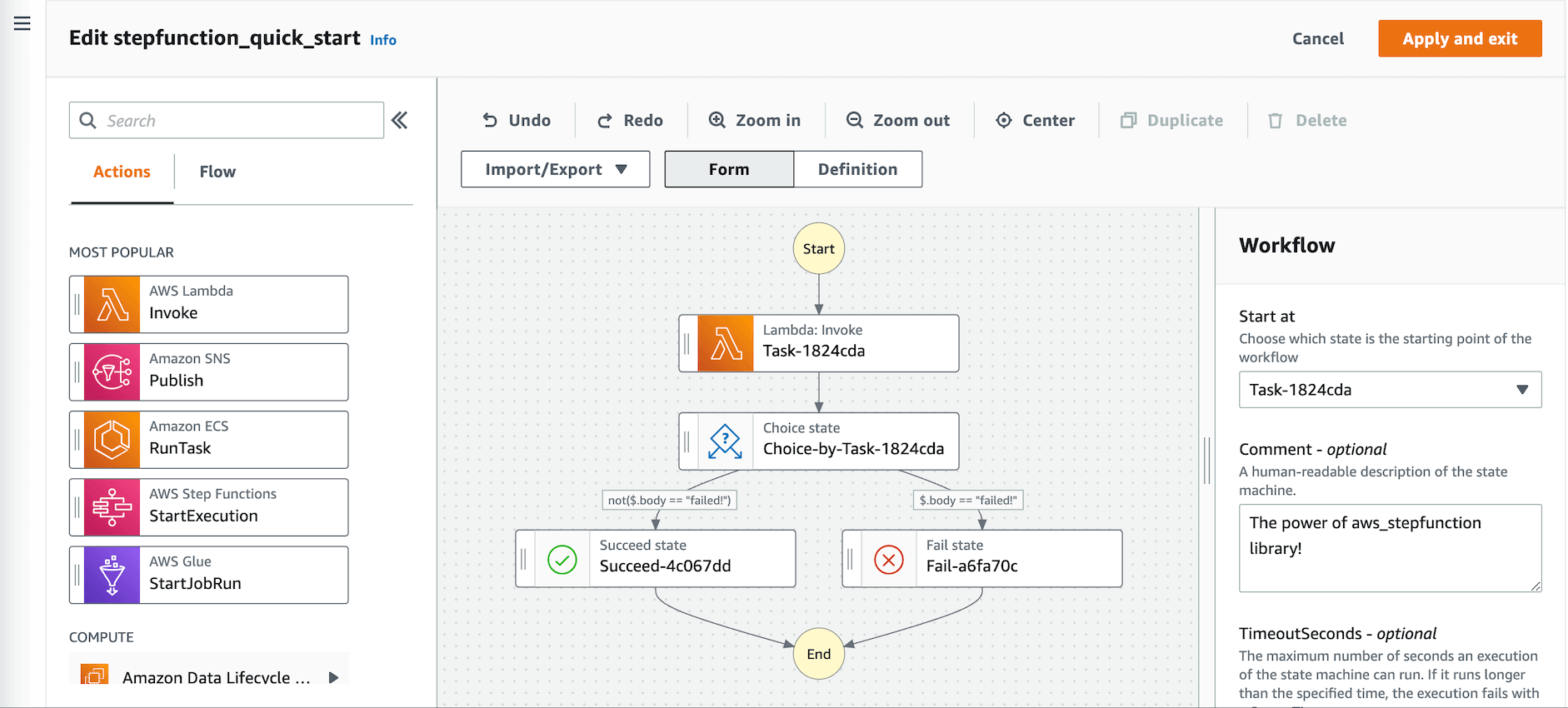Select the Actions tab
The height and width of the screenshot is (708, 1568).
coord(122,172)
